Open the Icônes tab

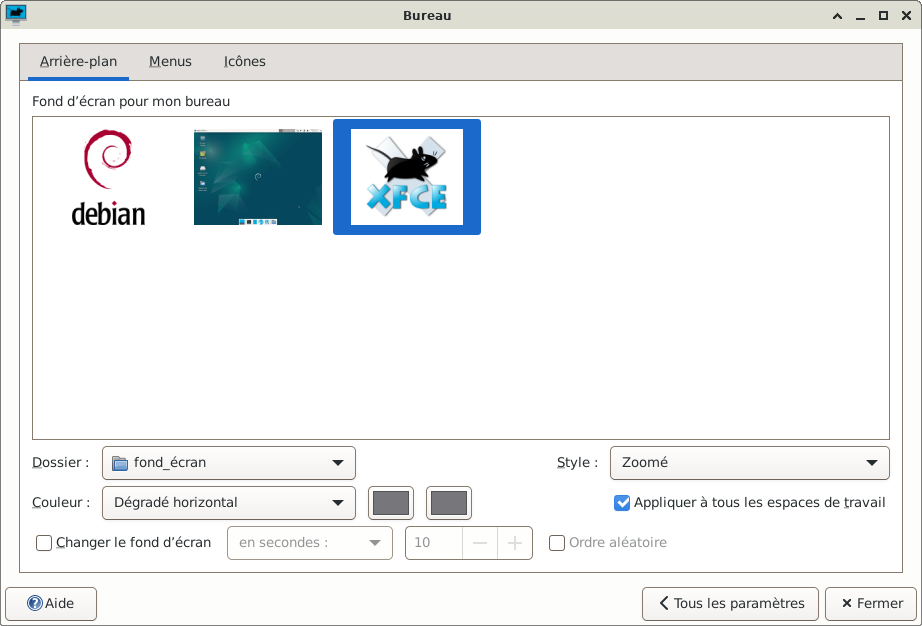[x=245, y=61]
